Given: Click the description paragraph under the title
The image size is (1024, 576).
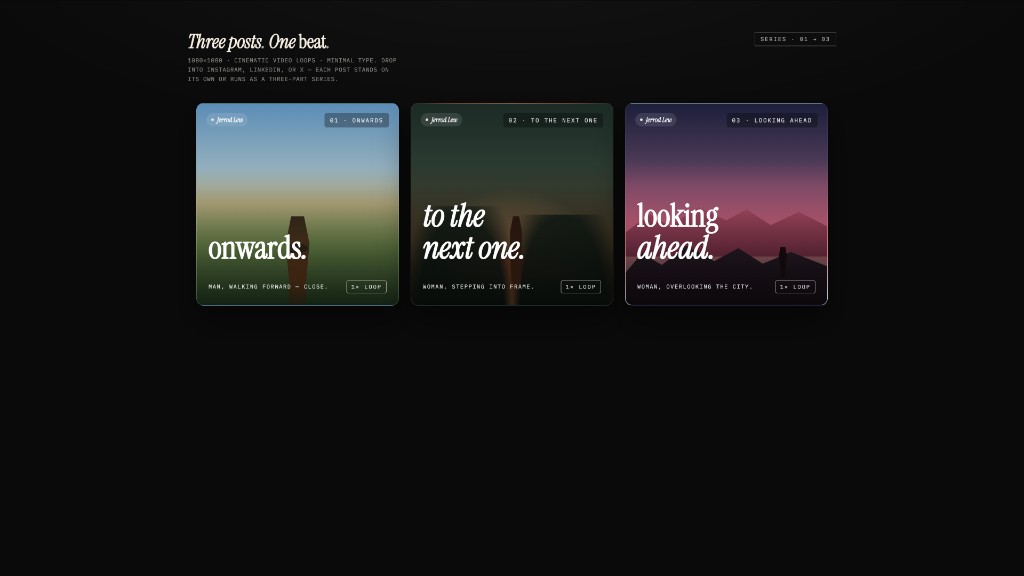Looking at the screenshot, I should [x=292, y=69].
